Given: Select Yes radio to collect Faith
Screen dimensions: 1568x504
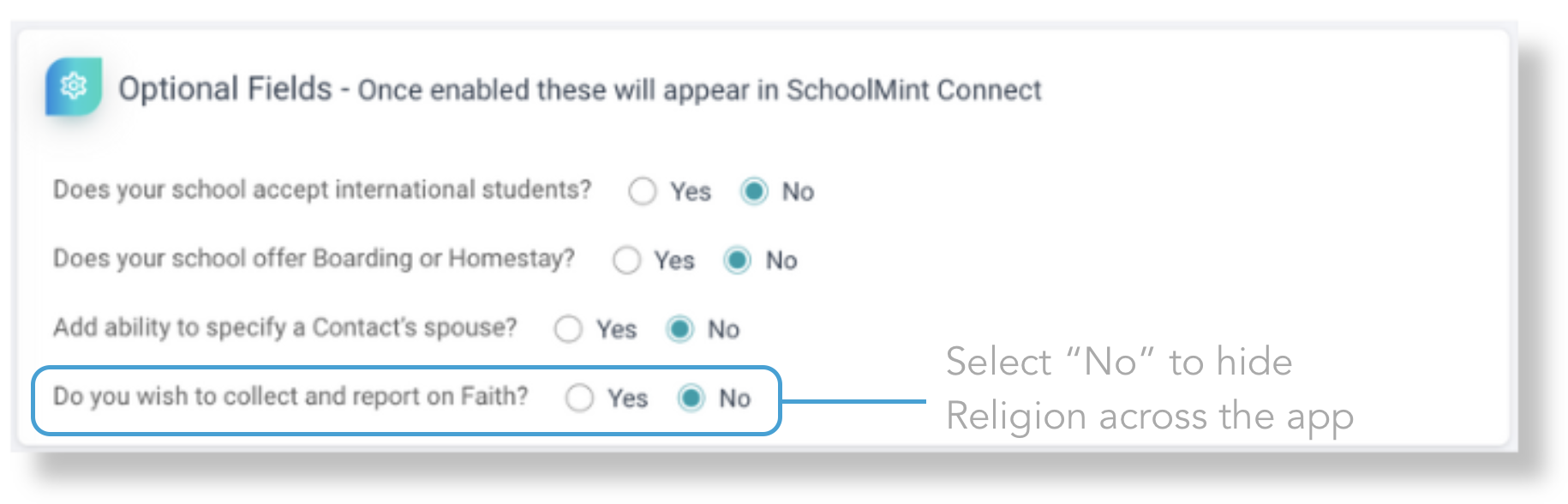Looking at the screenshot, I should pos(579,398).
